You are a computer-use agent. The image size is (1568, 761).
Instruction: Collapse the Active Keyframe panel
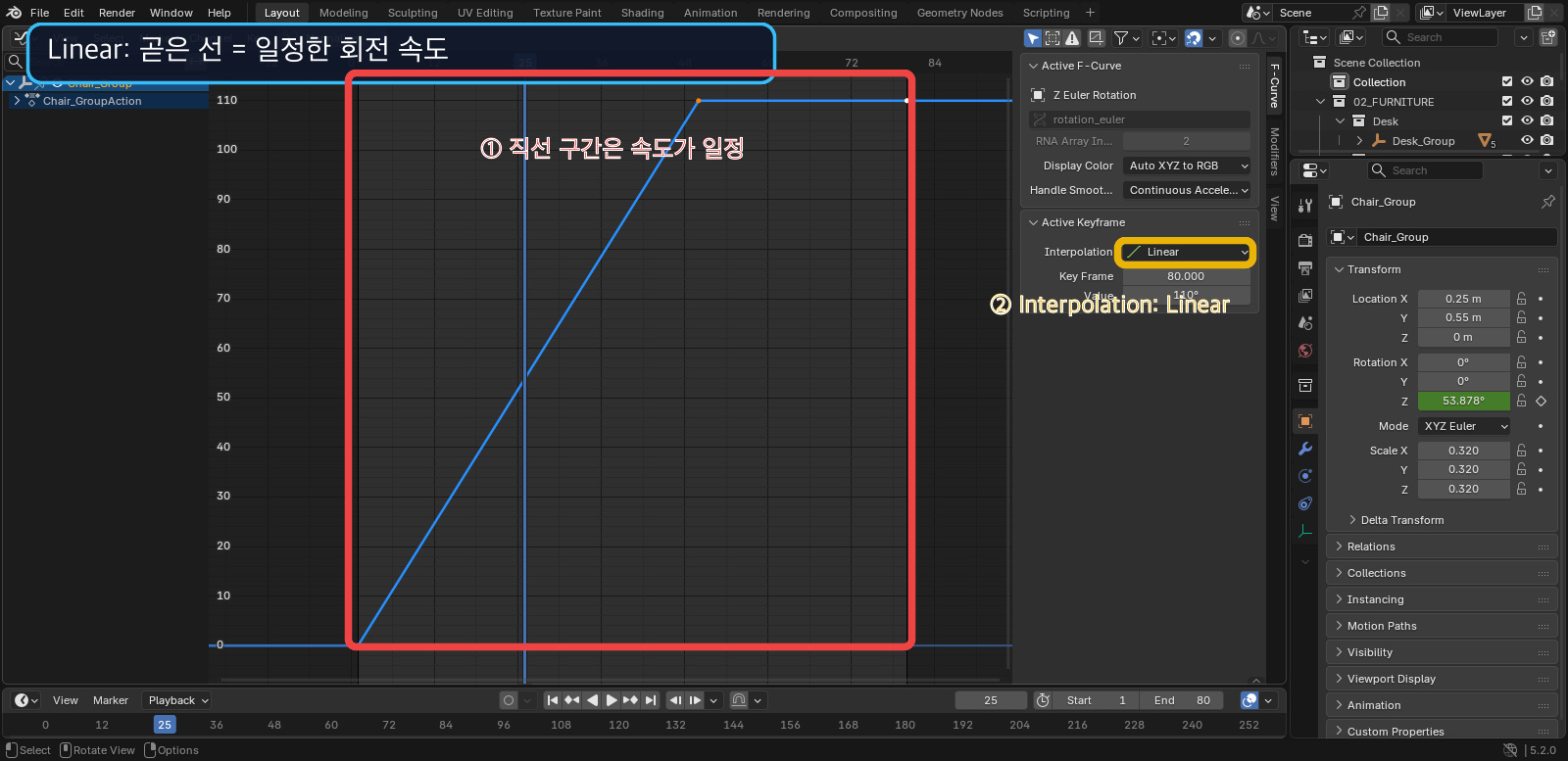(x=1033, y=222)
